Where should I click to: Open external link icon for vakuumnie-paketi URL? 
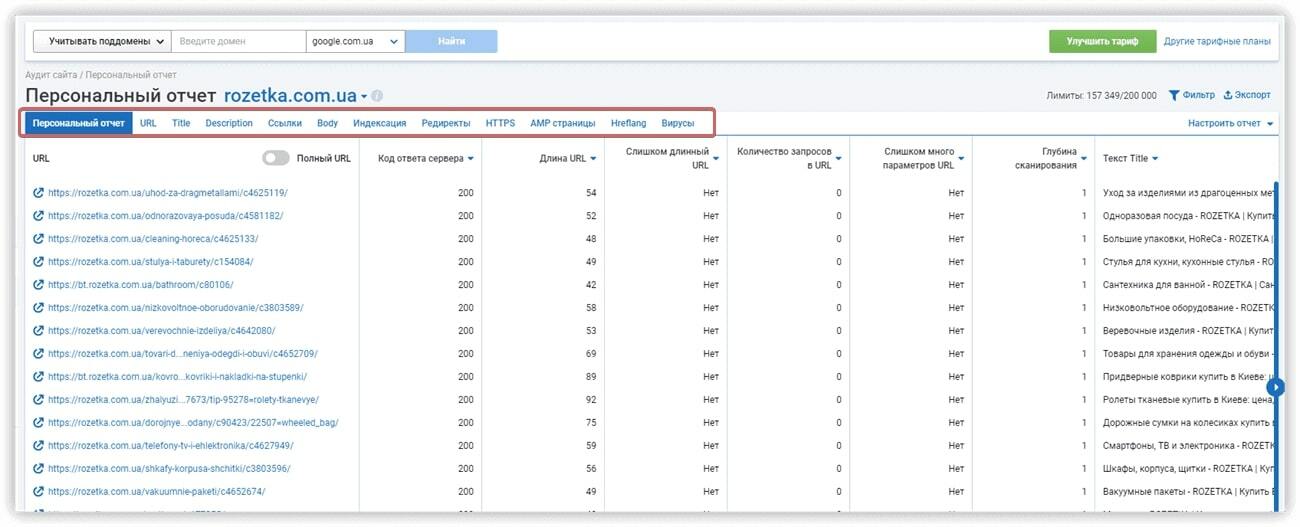coord(39,491)
